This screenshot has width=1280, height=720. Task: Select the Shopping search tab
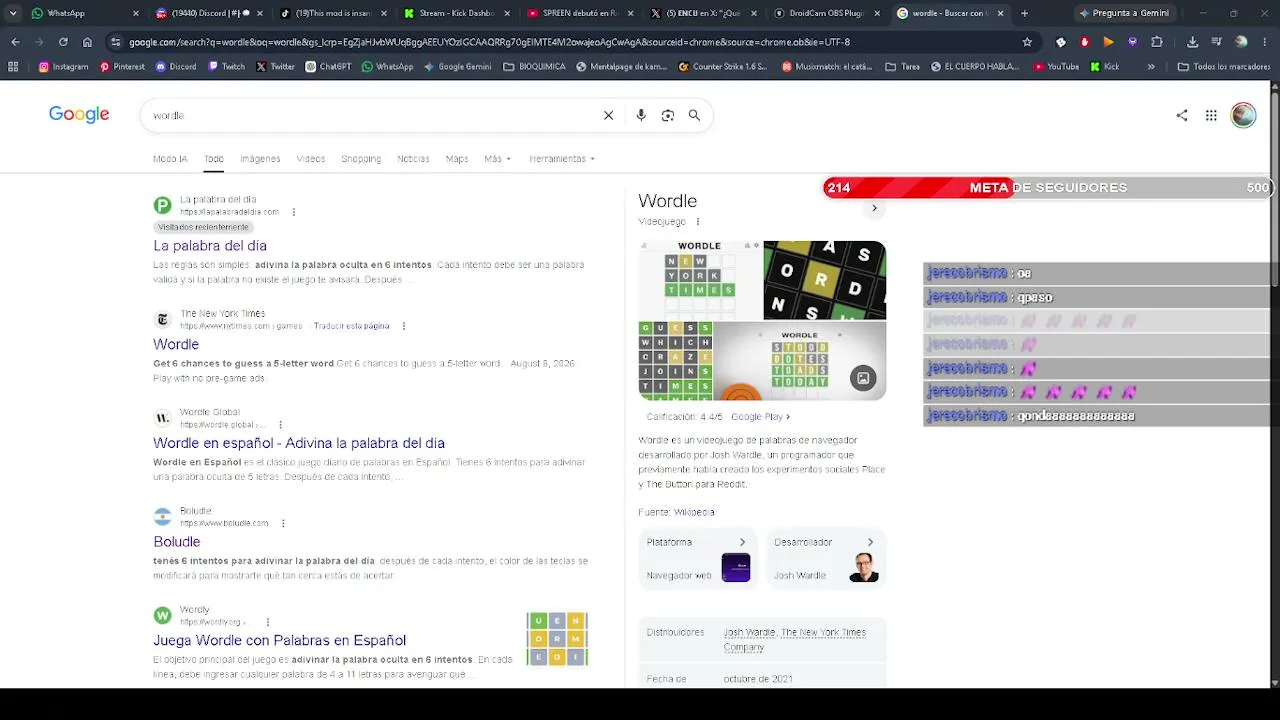[x=361, y=159]
